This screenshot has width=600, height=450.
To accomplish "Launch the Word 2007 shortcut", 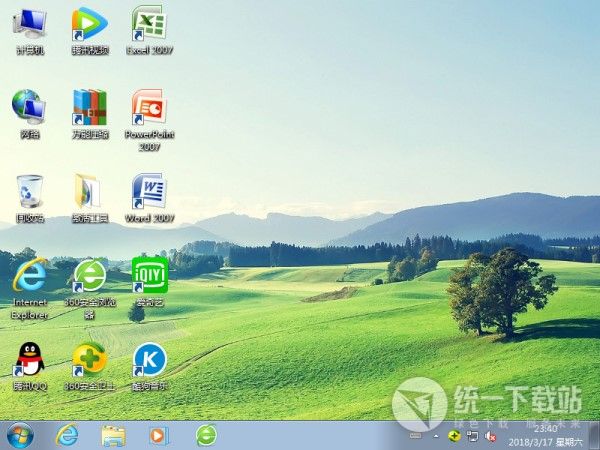I will [x=149, y=198].
